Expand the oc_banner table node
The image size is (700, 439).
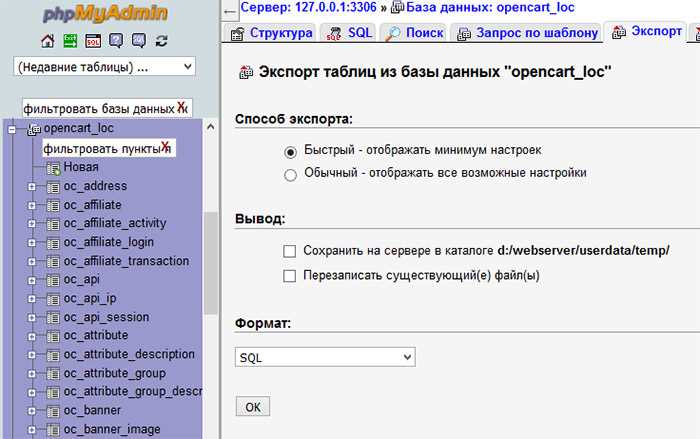click(32, 411)
